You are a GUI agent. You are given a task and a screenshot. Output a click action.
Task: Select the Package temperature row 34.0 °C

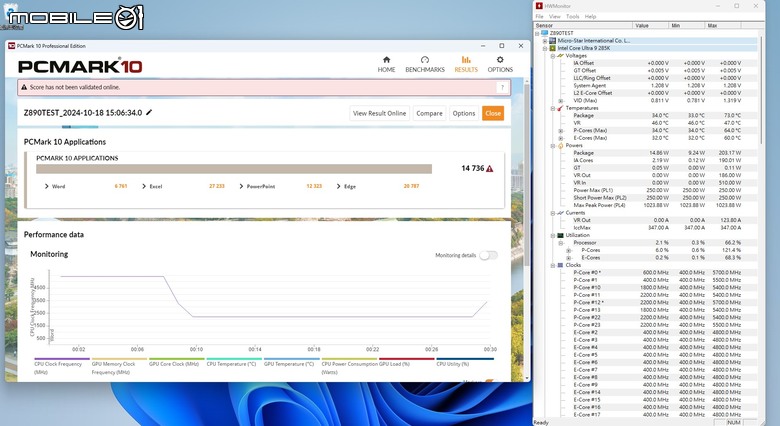pos(657,115)
